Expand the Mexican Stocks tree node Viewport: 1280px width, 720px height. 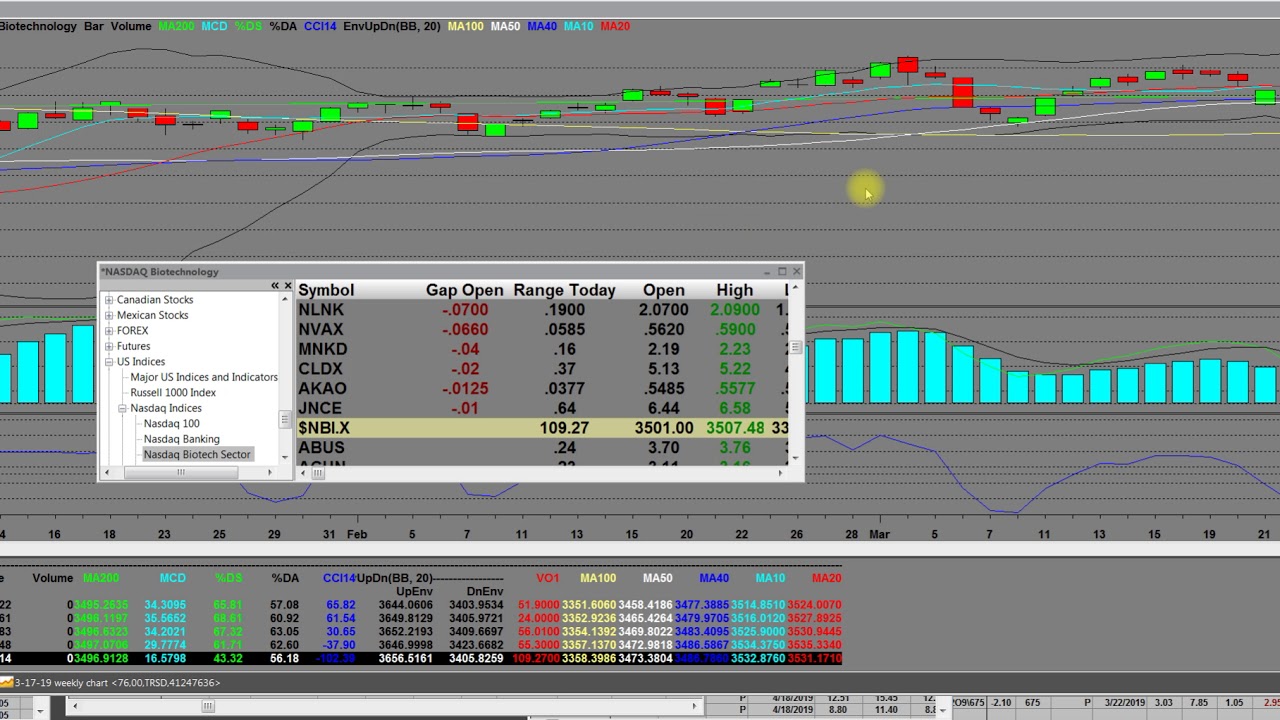pyautogui.click(x=109, y=315)
